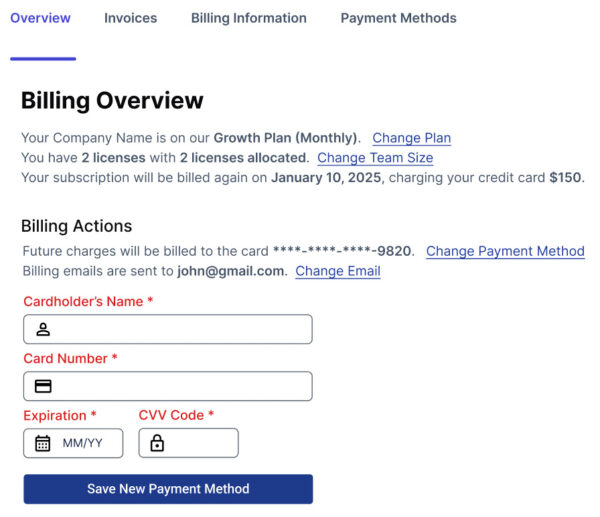Click the credit card icon in Card Number field
This screenshot has height=517, width=600.
point(43,386)
